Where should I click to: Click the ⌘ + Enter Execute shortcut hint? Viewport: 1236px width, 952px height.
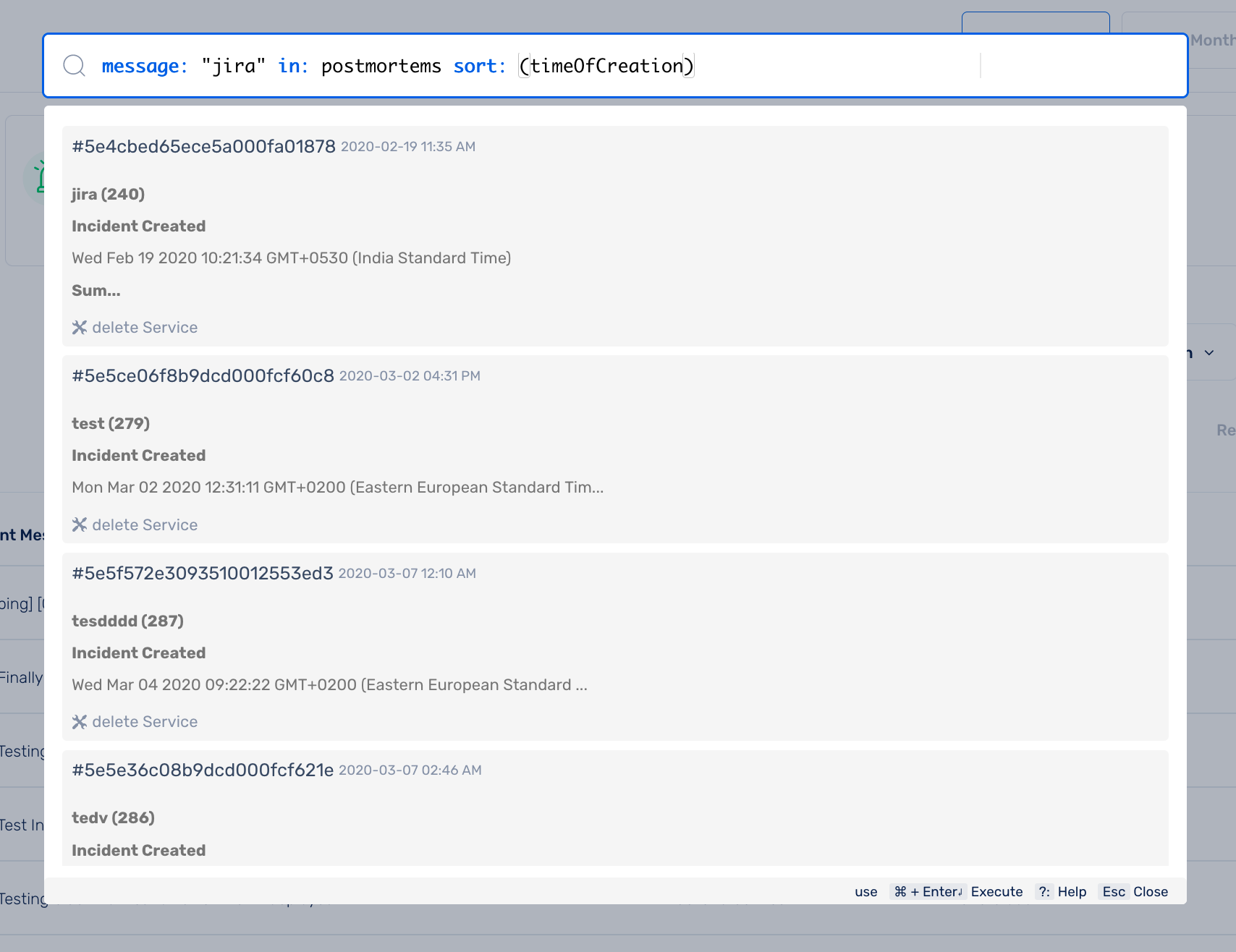(957, 892)
